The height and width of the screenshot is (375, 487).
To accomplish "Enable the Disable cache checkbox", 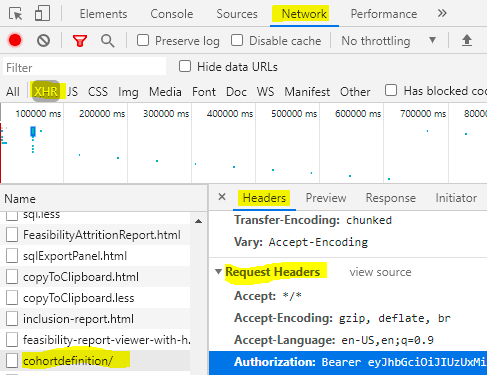I will pos(237,40).
